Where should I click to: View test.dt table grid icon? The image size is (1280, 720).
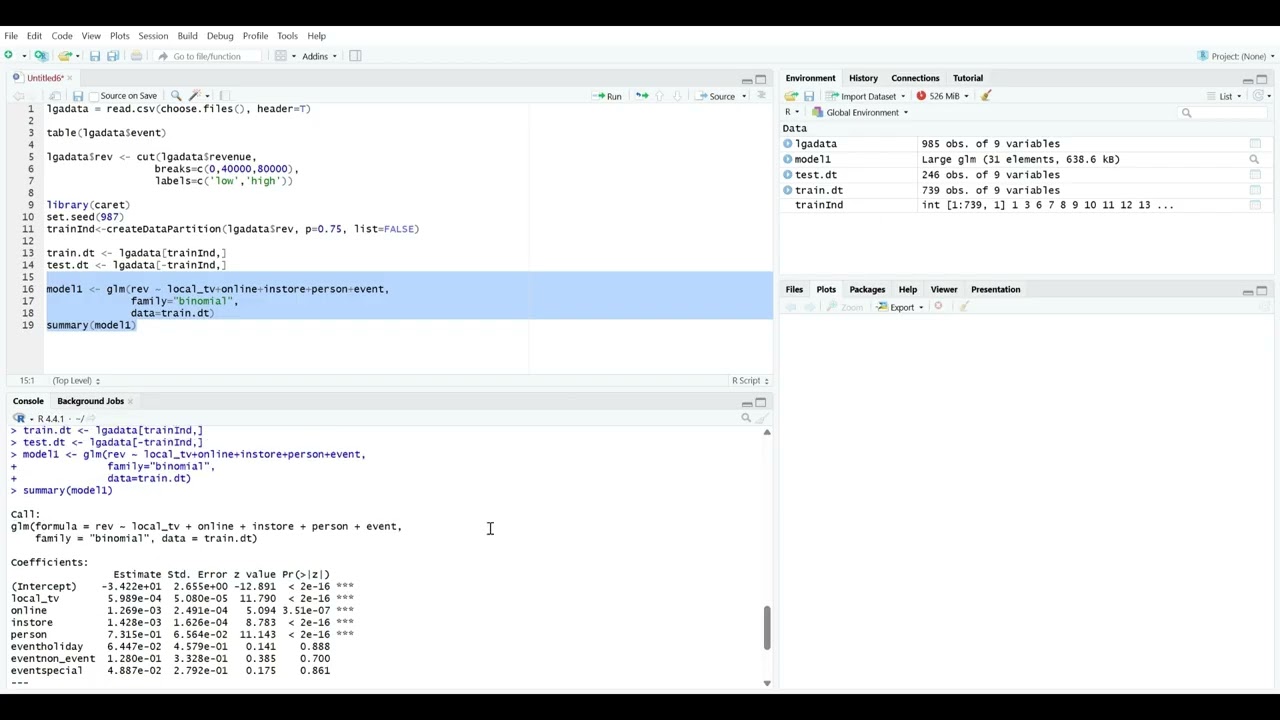click(x=1254, y=175)
